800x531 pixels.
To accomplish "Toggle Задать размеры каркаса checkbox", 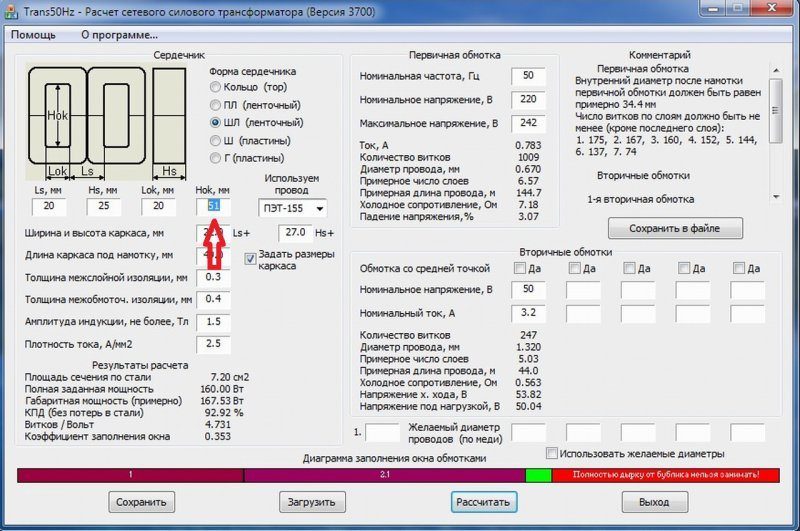I will click(250, 259).
